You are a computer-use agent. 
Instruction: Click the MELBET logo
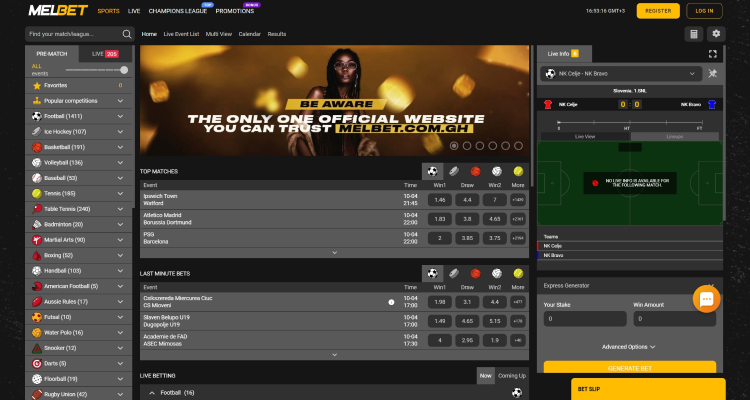click(58, 11)
